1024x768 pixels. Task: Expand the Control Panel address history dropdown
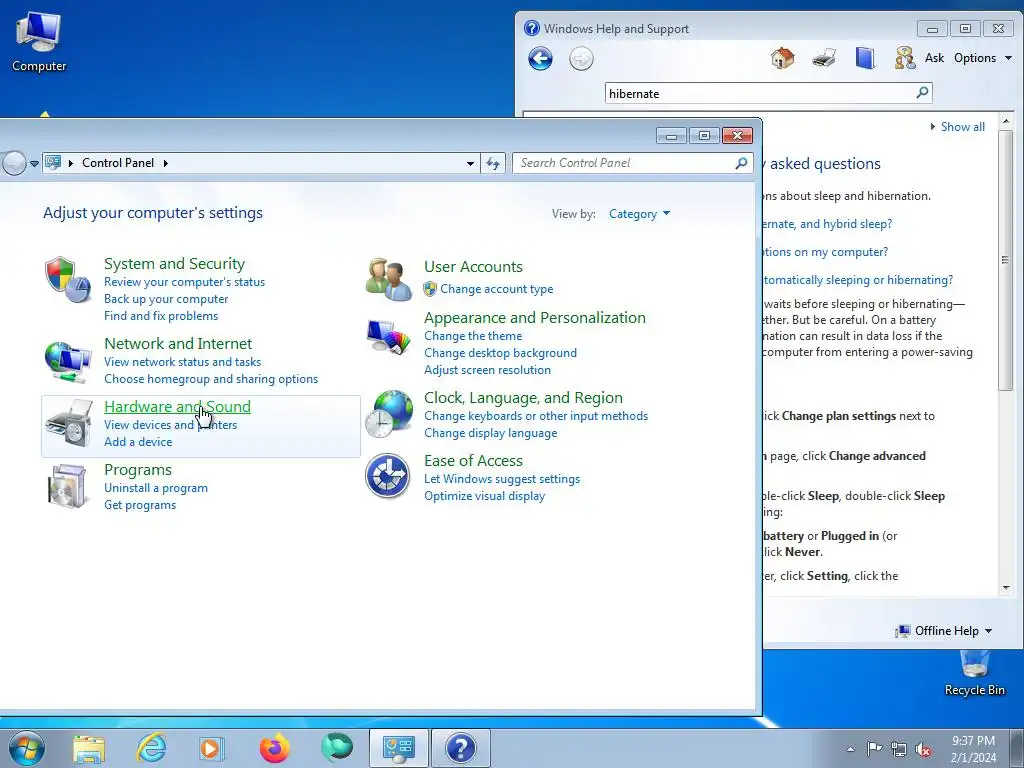(470, 163)
